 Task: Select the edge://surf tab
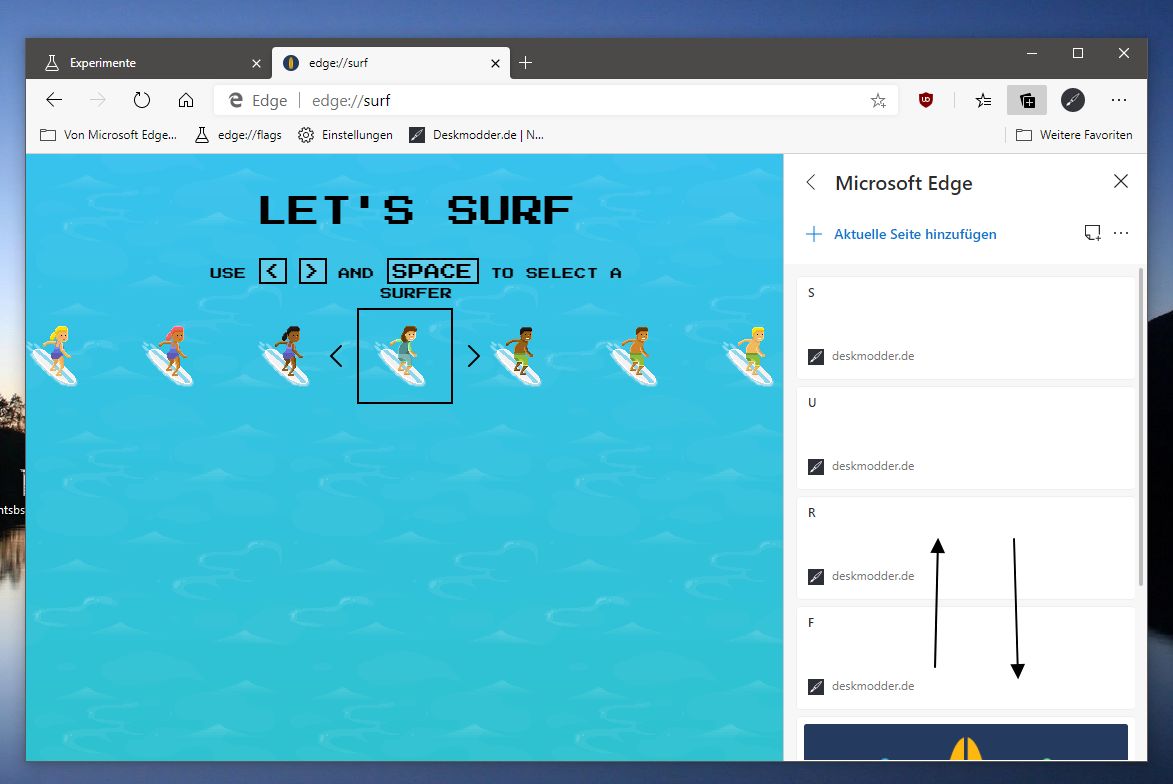(x=391, y=63)
